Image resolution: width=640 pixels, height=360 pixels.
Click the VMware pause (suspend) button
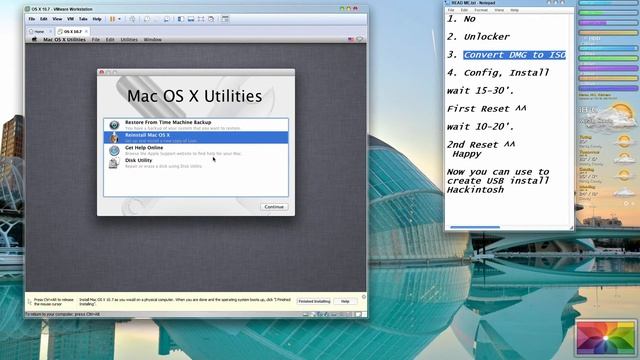[x=112, y=19]
